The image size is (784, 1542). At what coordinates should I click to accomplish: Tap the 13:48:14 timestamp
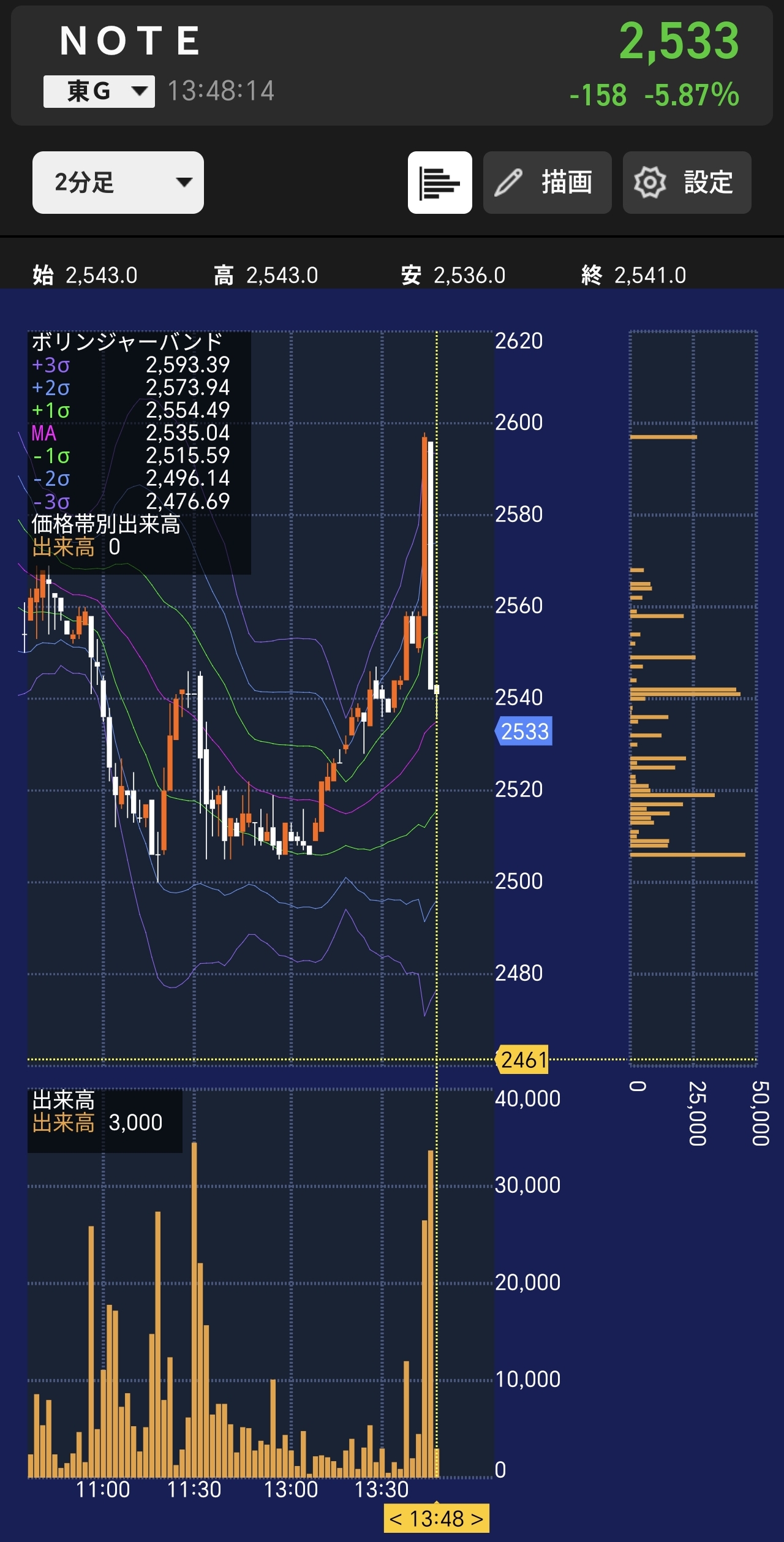coord(221,91)
